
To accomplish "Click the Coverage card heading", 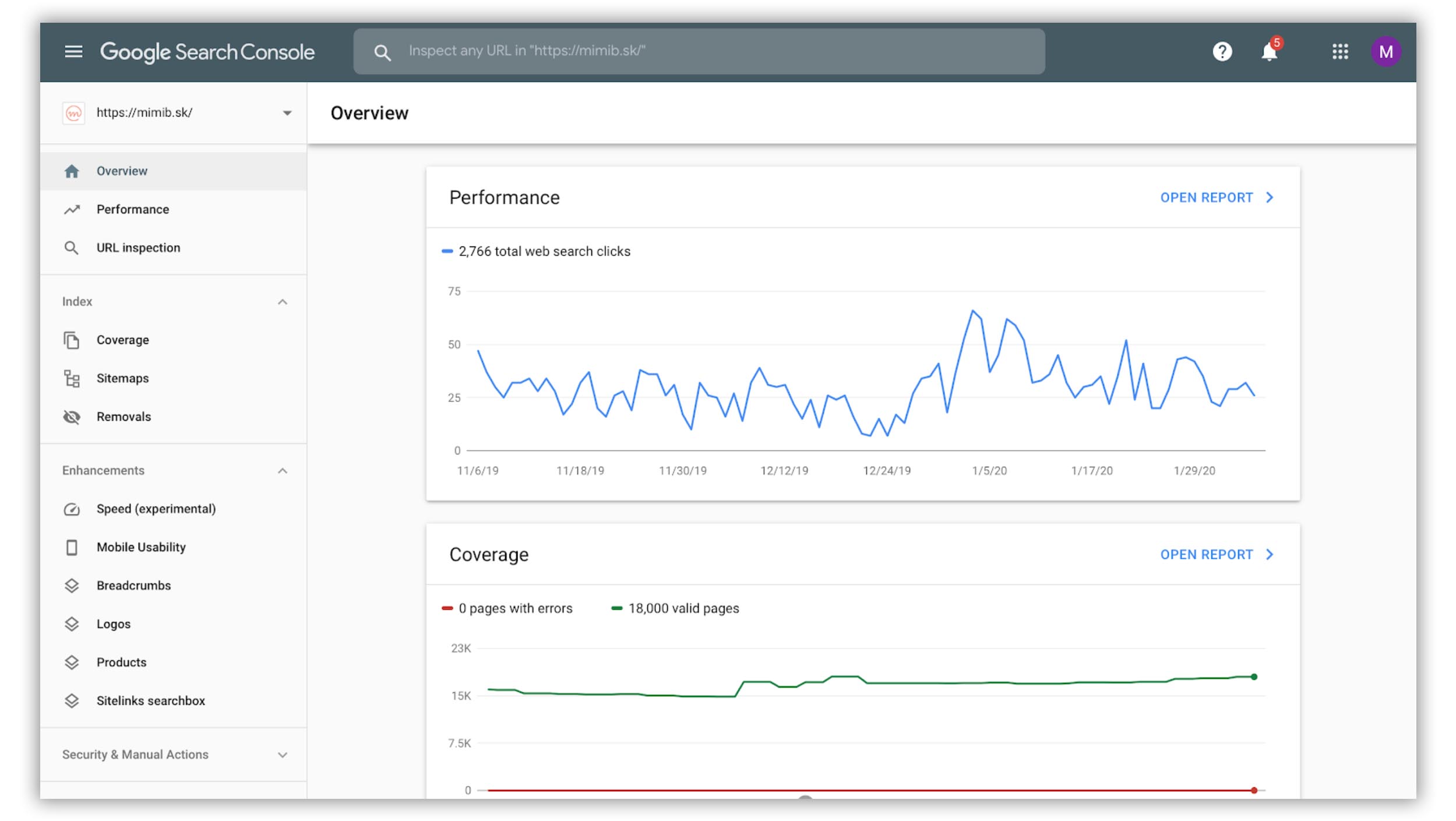I will [489, 554].
